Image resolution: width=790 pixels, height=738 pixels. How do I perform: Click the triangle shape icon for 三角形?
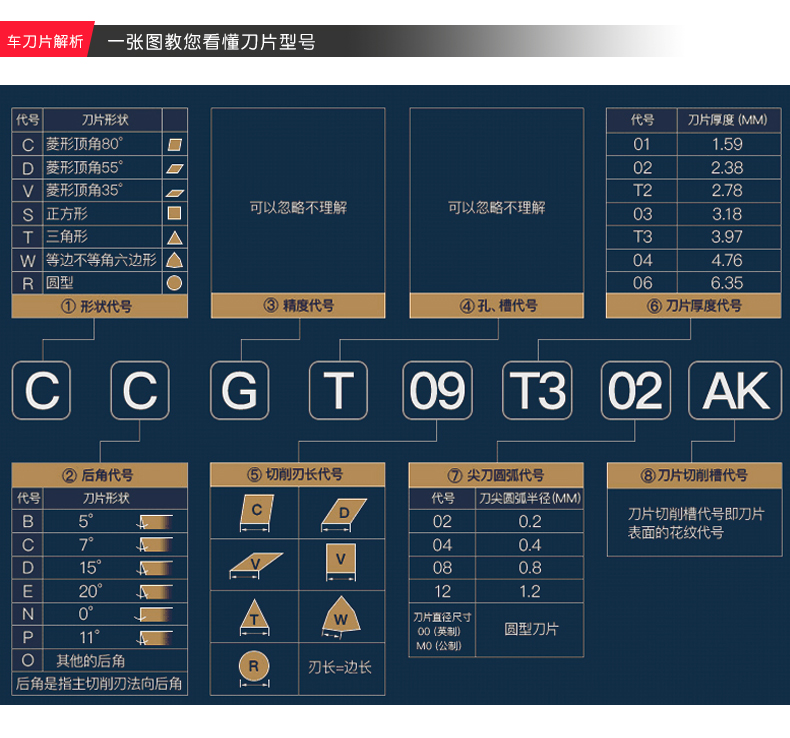click(x=174, y=237)
